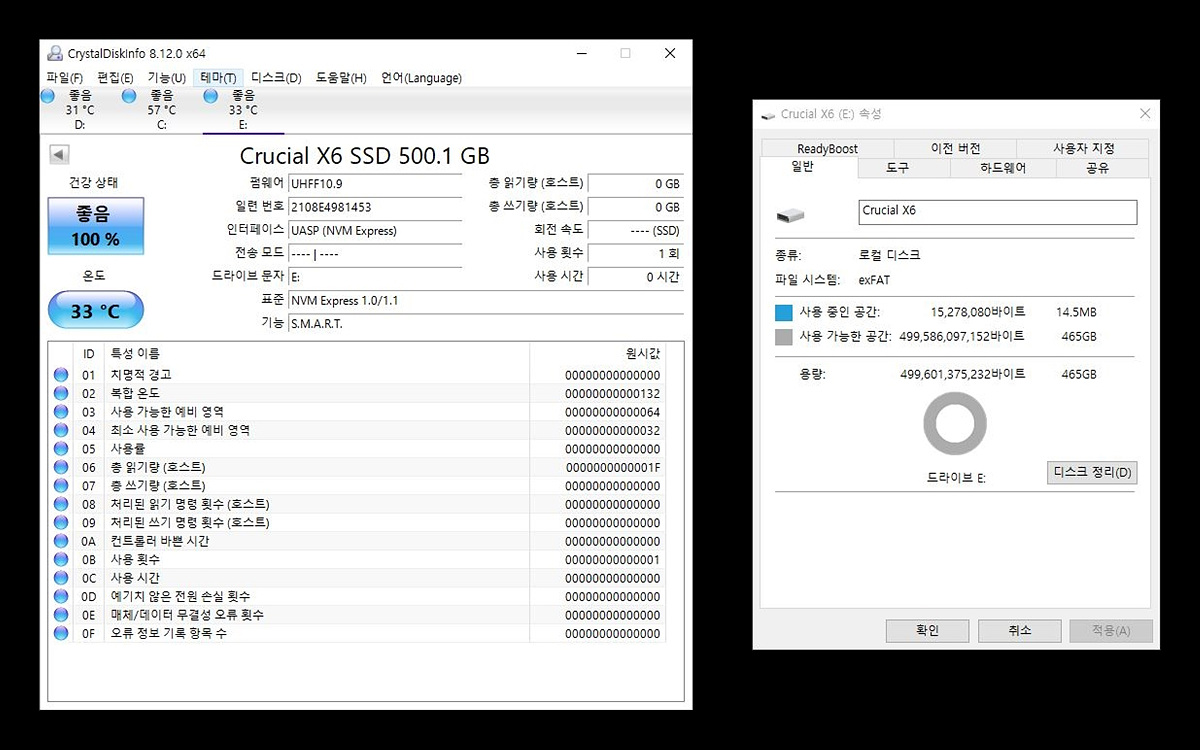Click status orb for attribute 06 총 읽기량

[x=61, y=467]
